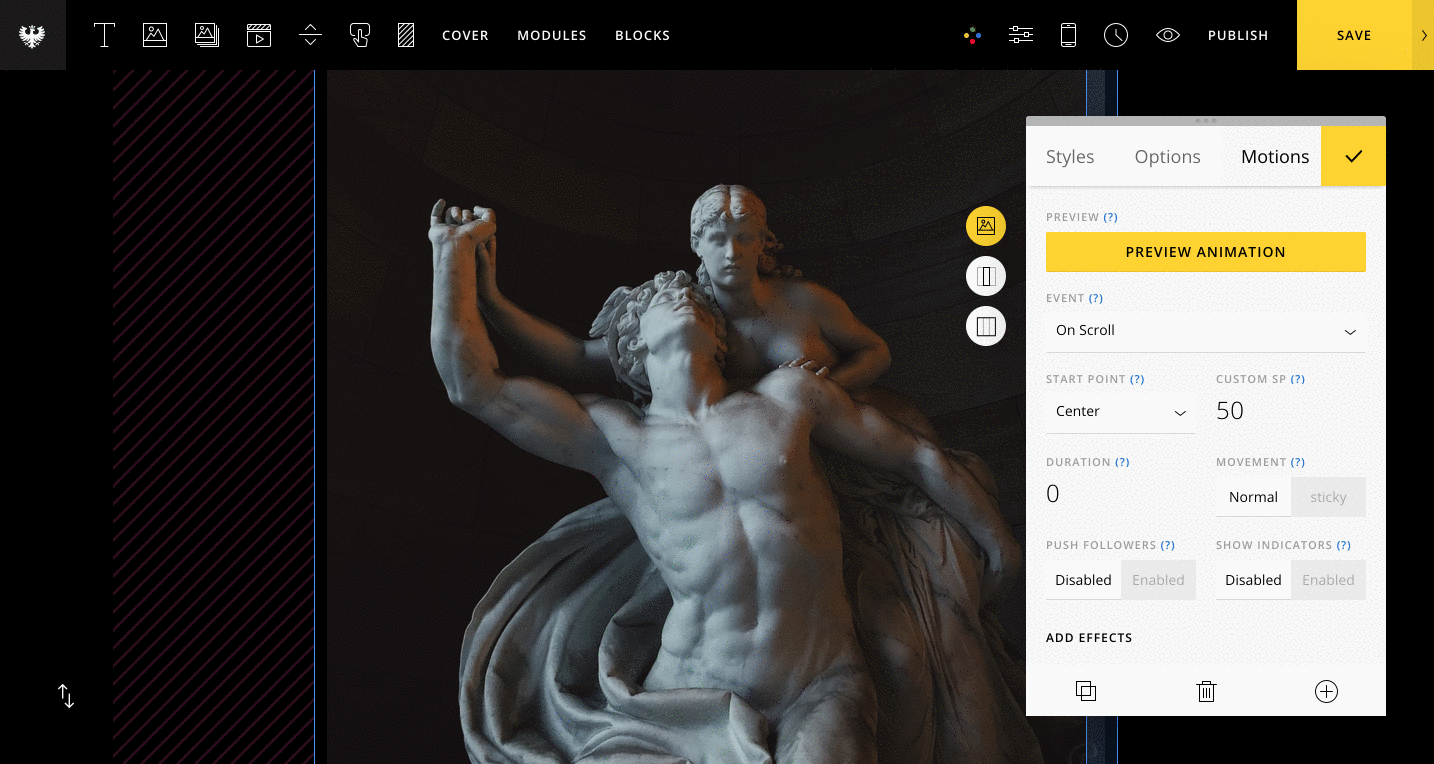Enable Push Followers
This screenshot has height=764, width=1434.
(x=1158, y=580)
